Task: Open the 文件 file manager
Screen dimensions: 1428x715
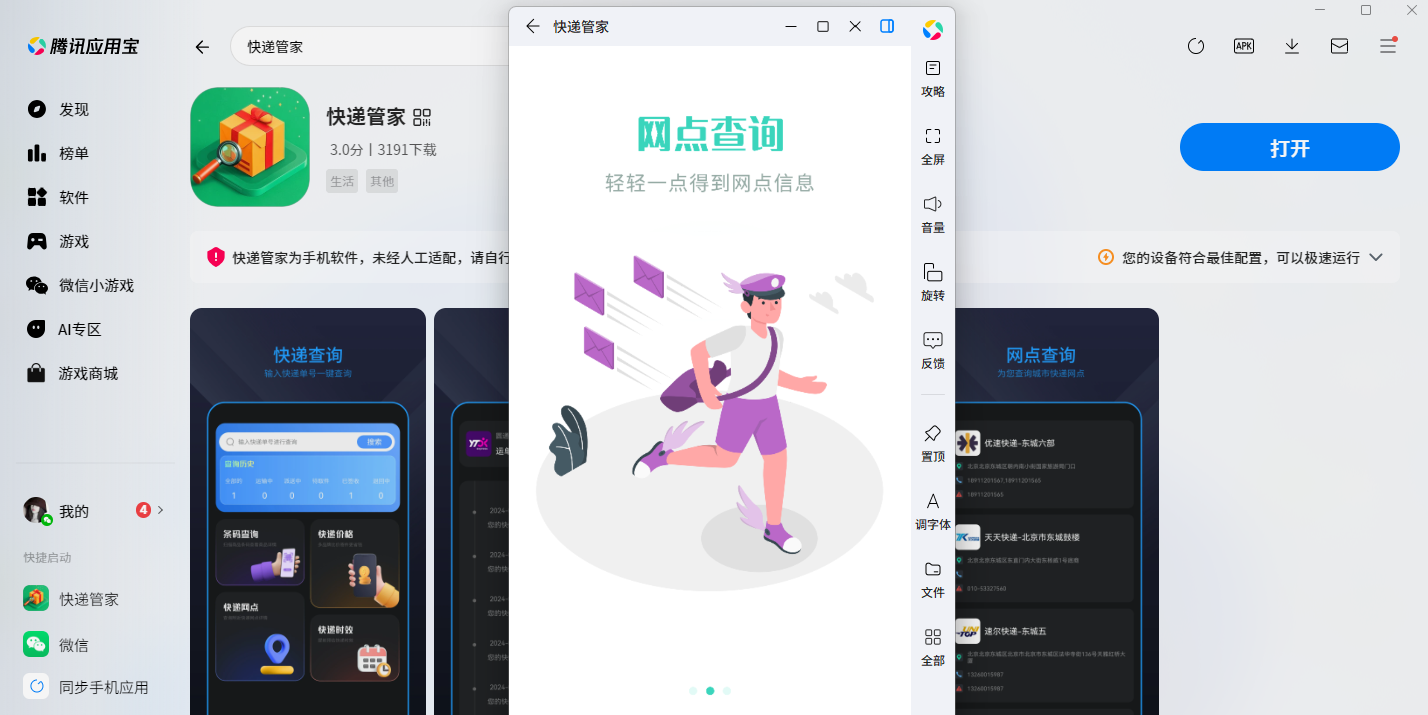Action: [x=932, y=579]
